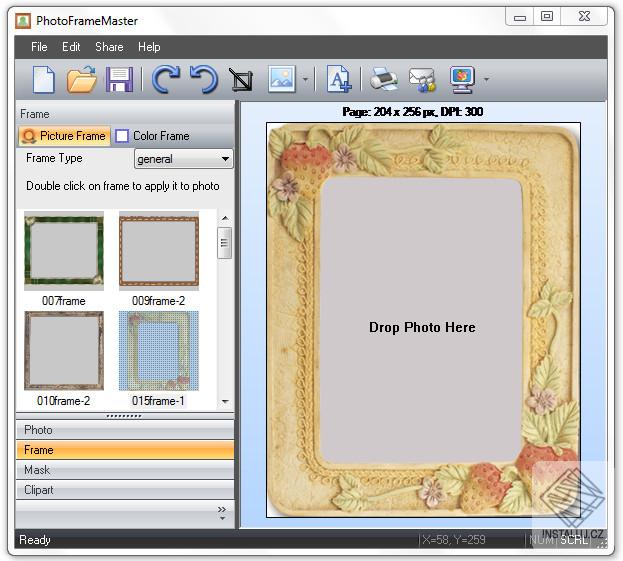Screen dimensions: 623x561
Task: Print using the printer icon
Action: 383,79
